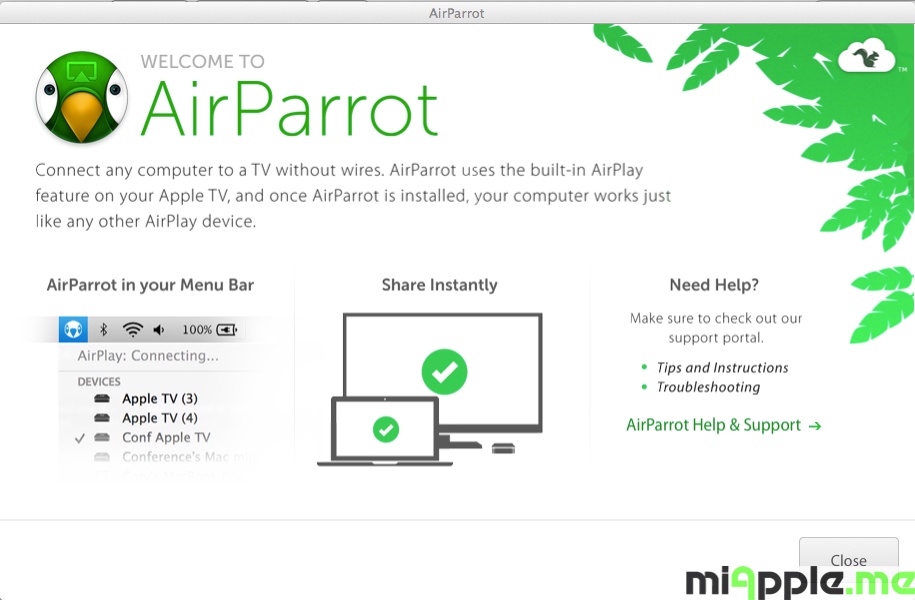Select the checked Conf Apple TV device
915x600 pixels.
tap(165, 438)
